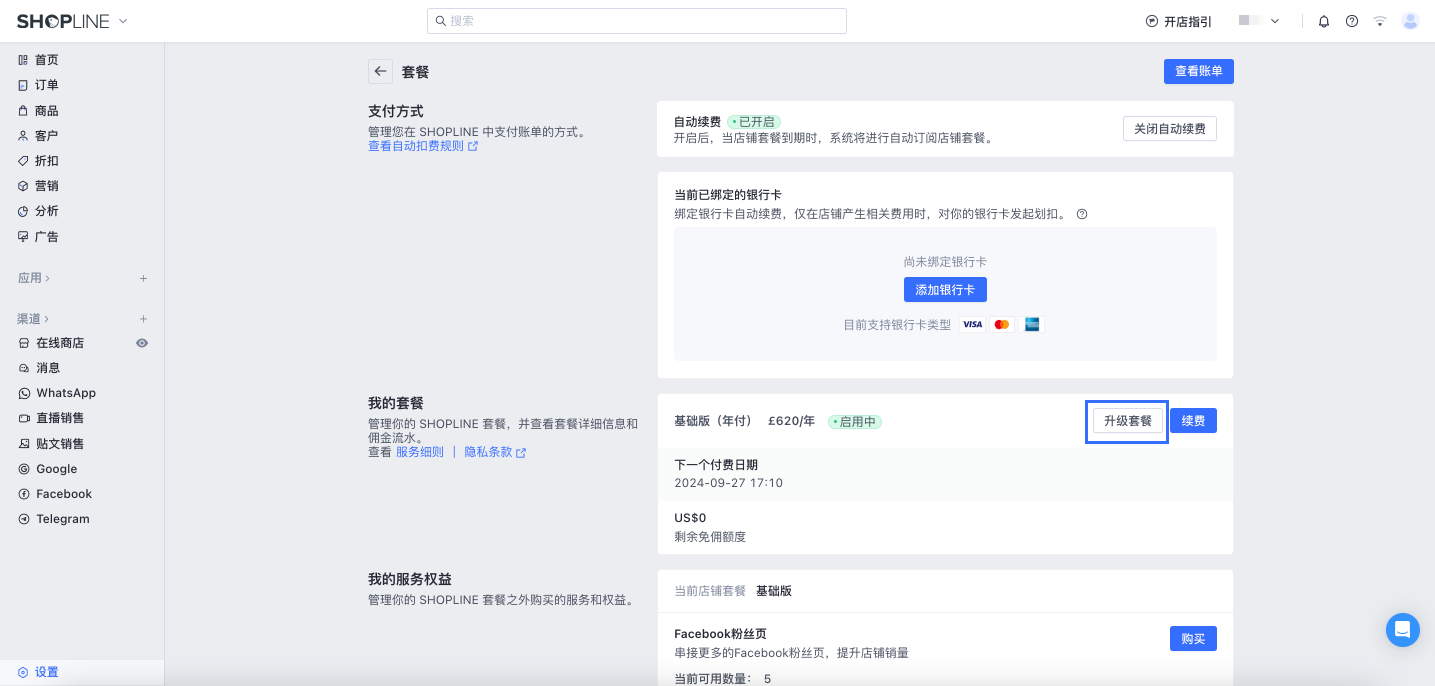
Task: Open the help question mark icon
Action: coord(1352,21)
